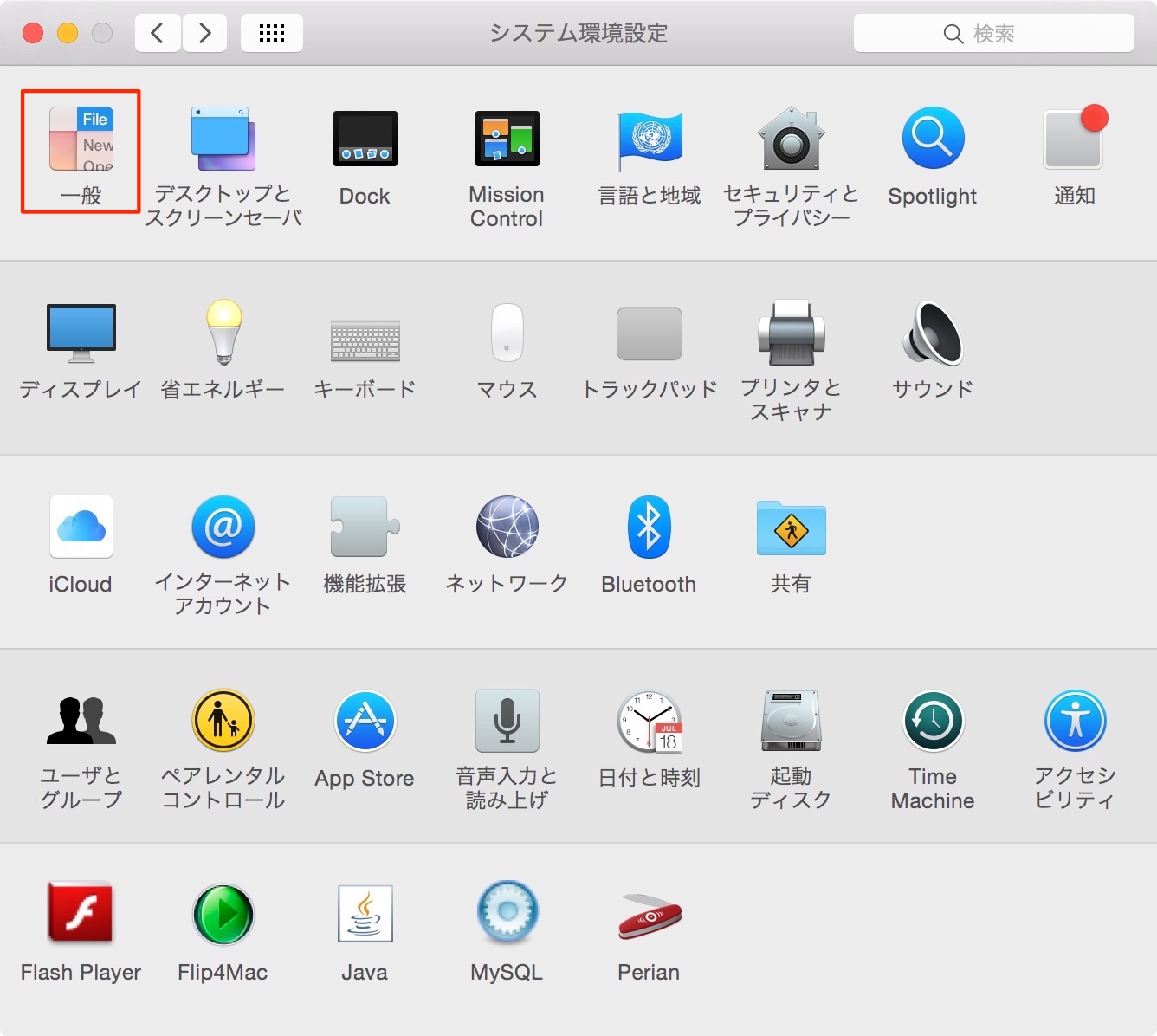Open 起動ディスク hard drive icon

pyautogui.click(x=792, y=721)
